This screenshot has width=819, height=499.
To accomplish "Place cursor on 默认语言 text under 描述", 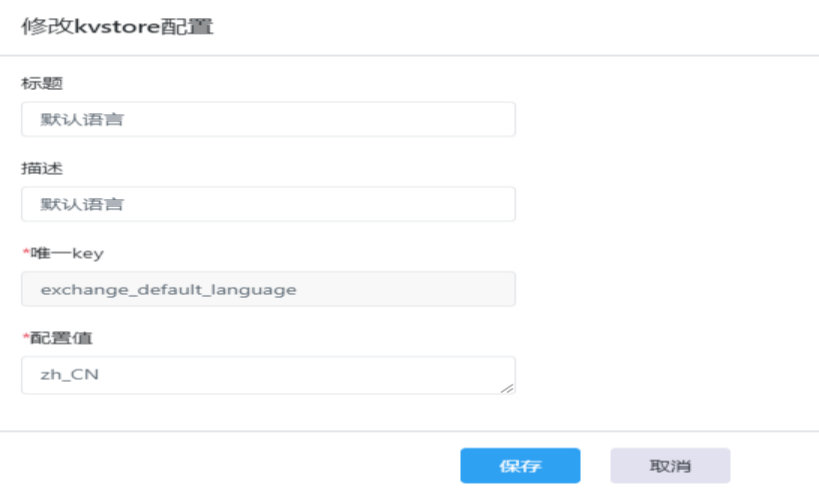I will click(82, 204).
